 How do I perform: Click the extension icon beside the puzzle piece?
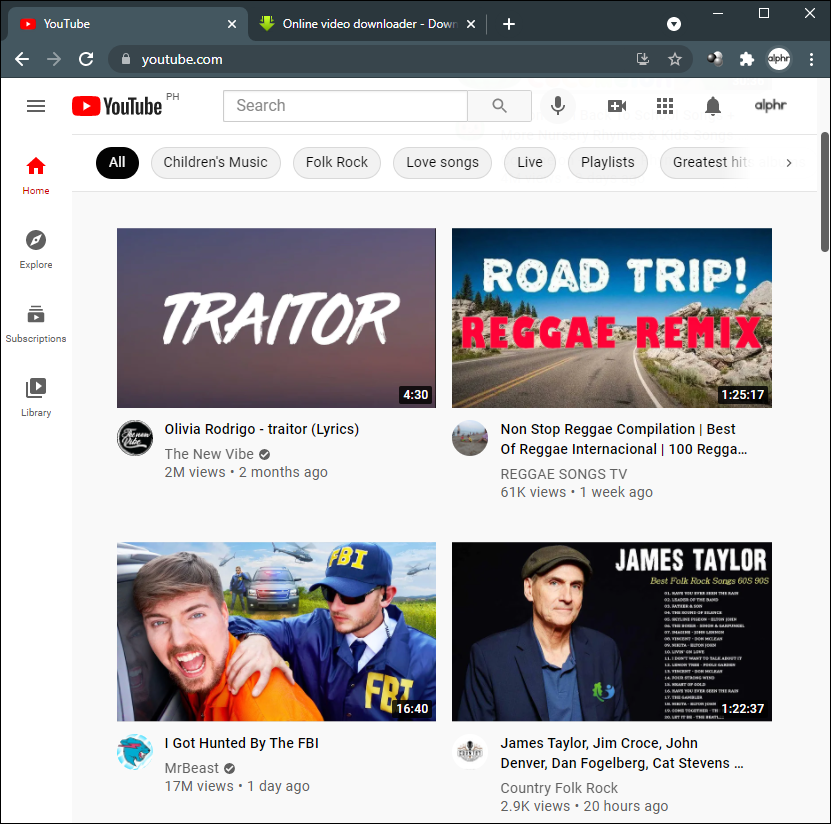[715, 59]
